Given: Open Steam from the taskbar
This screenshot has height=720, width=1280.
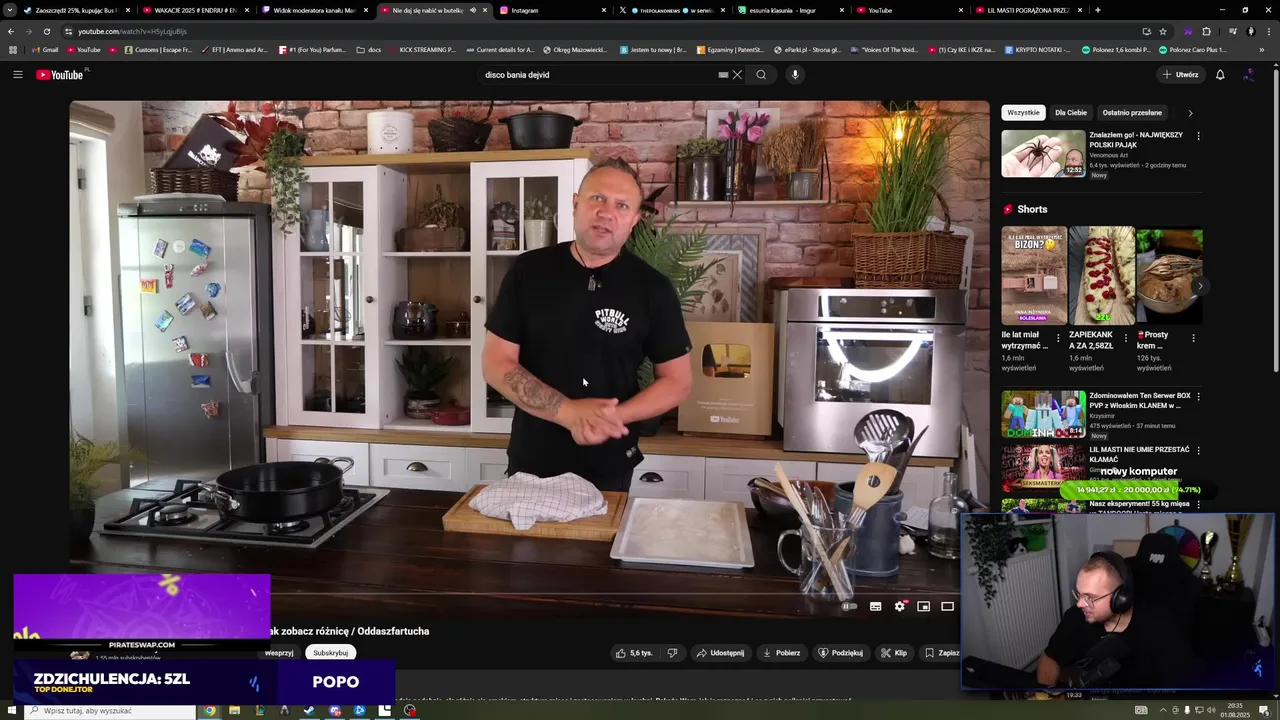Looking at the screenshot, I should 309,710.
